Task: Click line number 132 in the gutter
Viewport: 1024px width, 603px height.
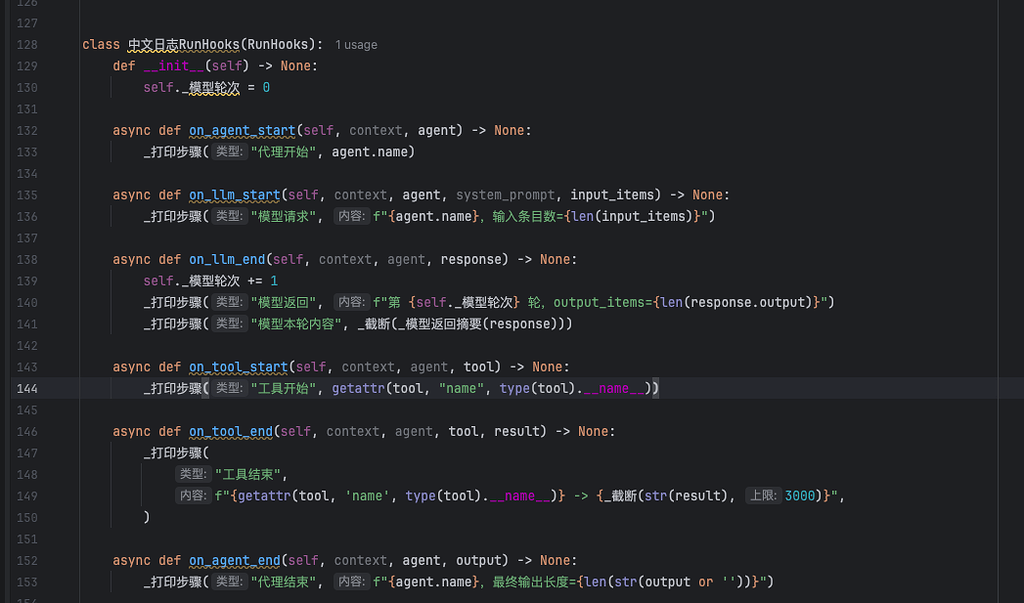Action: pyautogui.click(x=27, y=131)
